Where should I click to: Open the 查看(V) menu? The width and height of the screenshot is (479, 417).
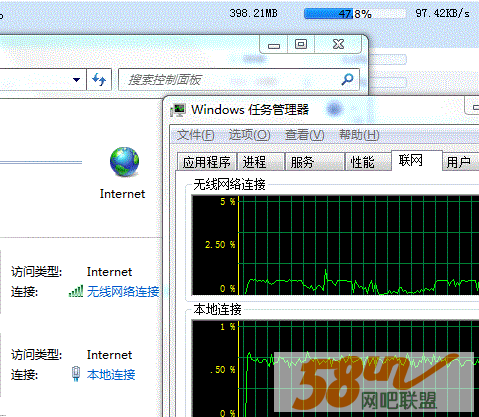point(305,135)
